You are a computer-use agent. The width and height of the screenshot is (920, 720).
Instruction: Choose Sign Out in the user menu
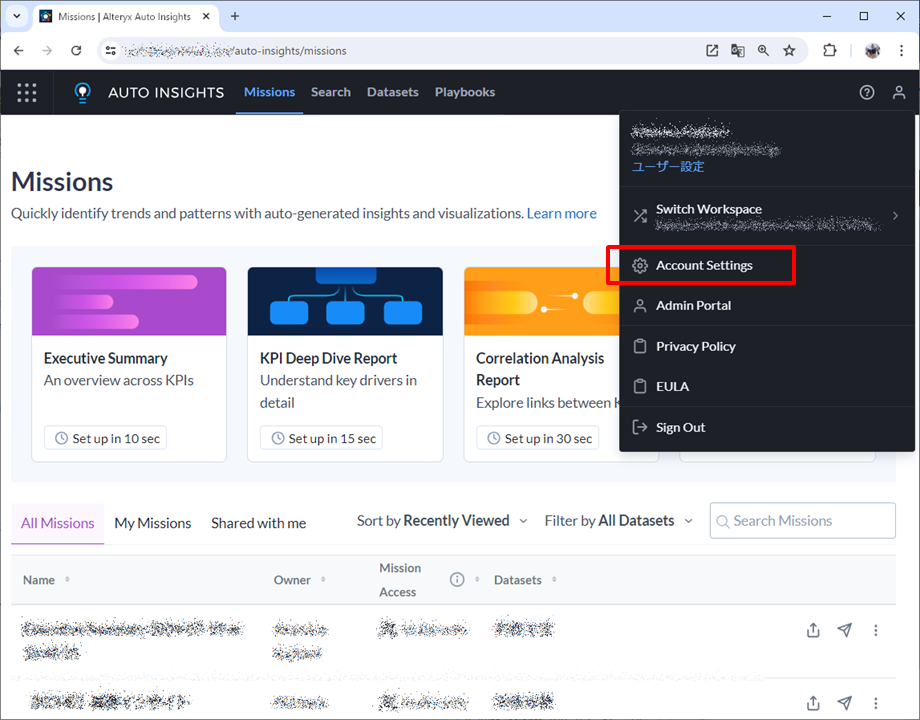680,428
